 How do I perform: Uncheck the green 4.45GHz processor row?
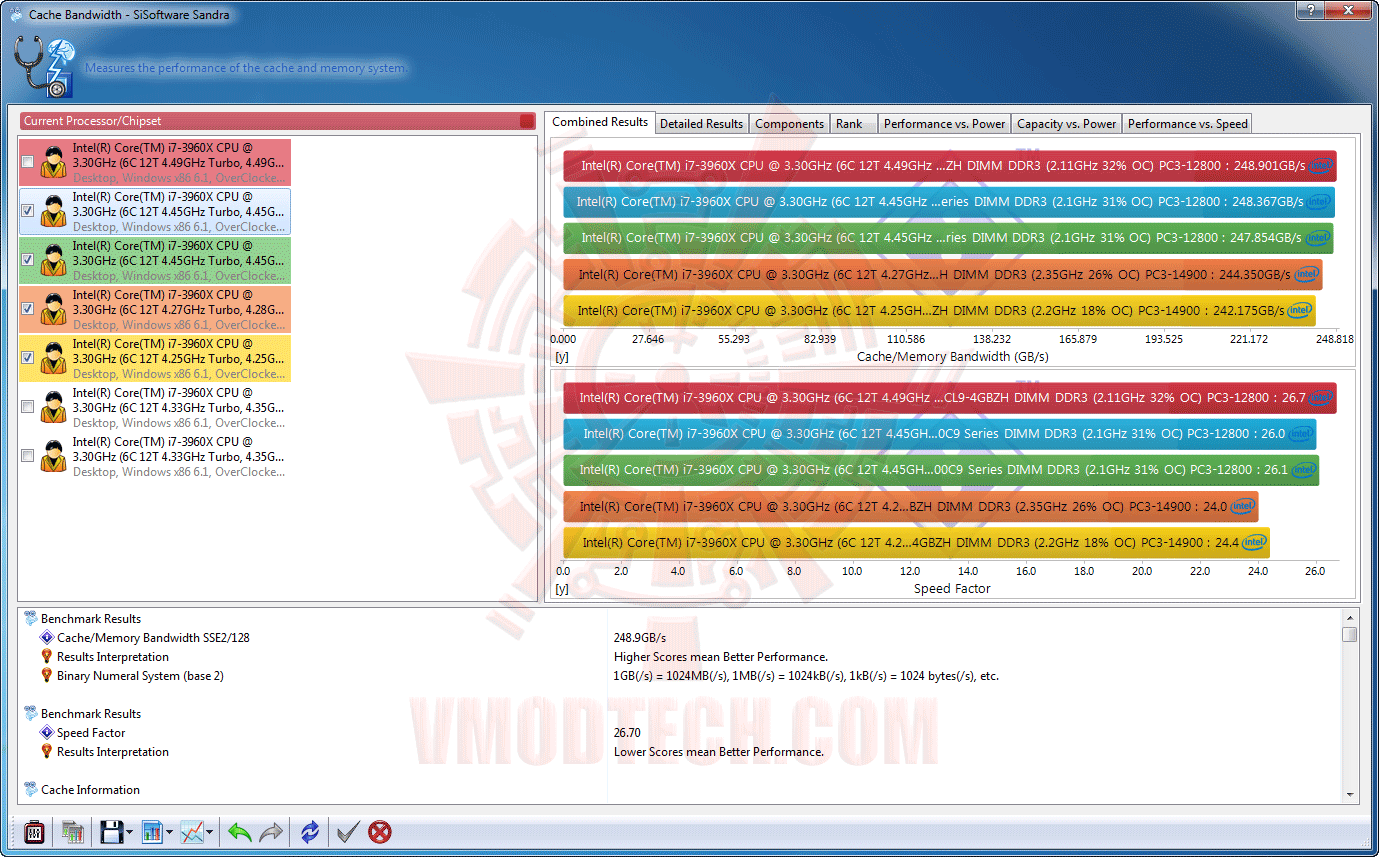coord(27,260)
